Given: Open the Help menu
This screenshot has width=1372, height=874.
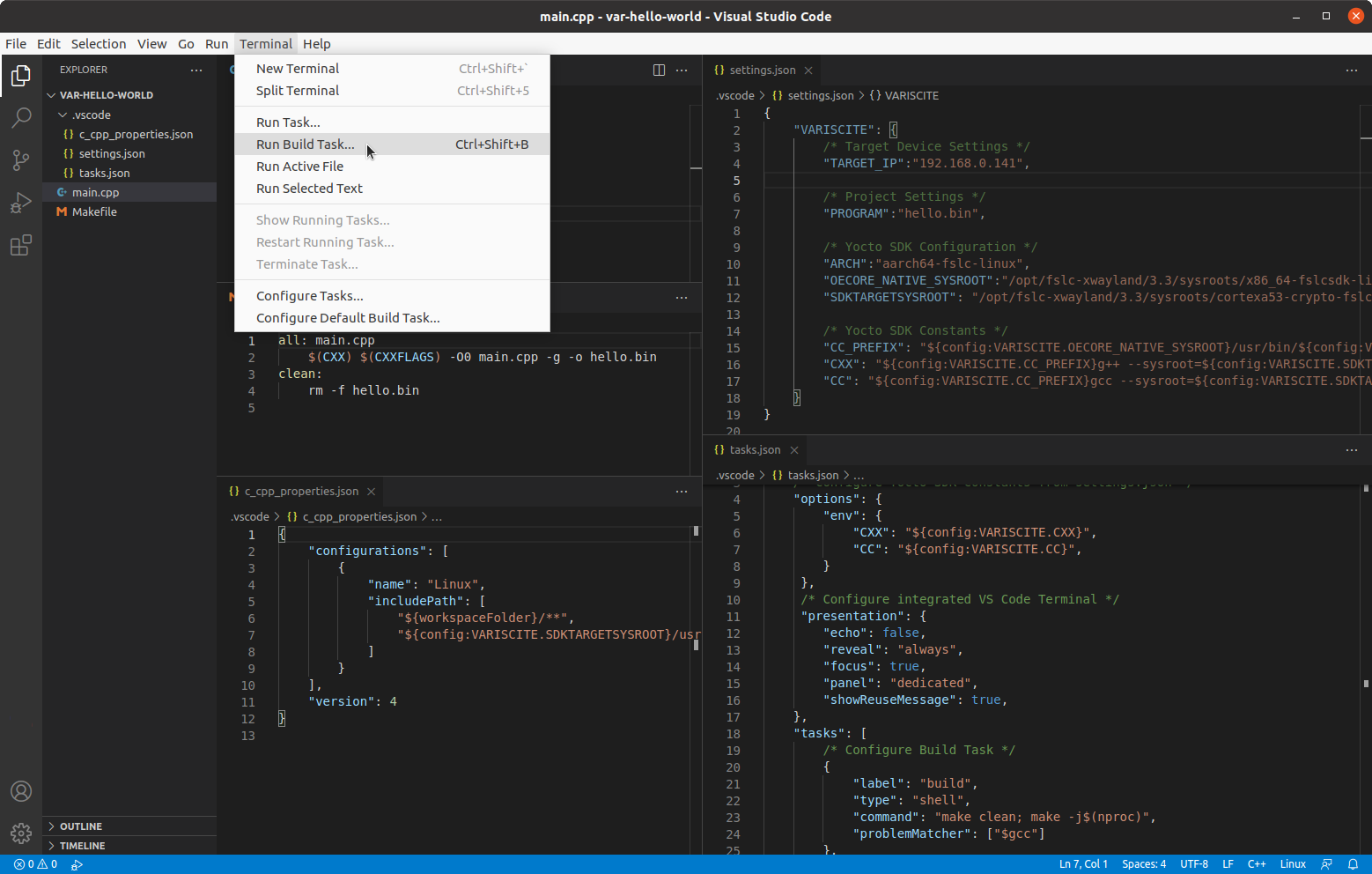Looking at the screenshot, I should point(317,44).
